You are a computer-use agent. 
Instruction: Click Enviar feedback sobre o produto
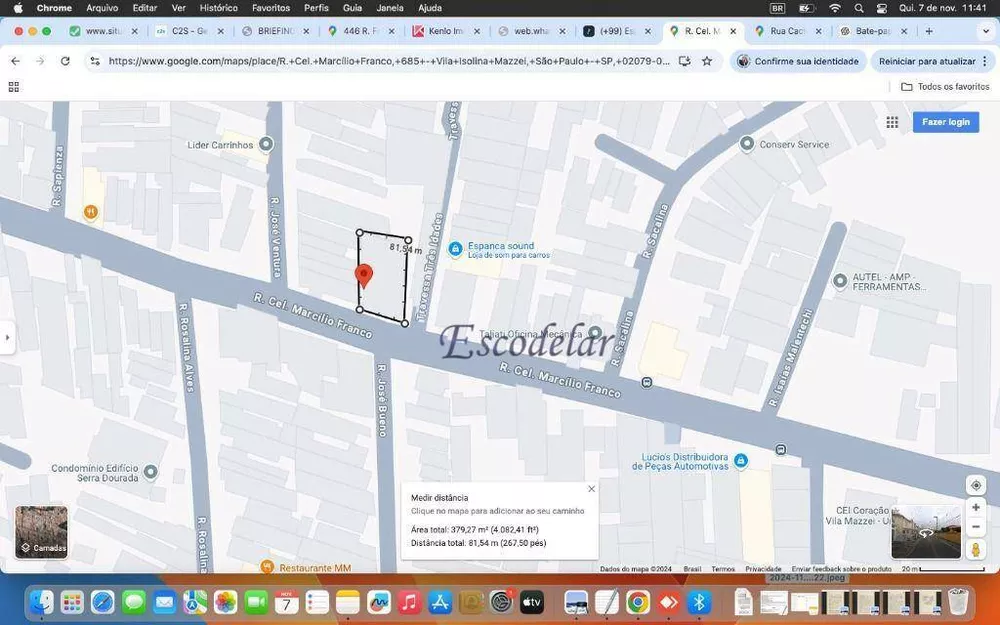[x=841, y=569]
